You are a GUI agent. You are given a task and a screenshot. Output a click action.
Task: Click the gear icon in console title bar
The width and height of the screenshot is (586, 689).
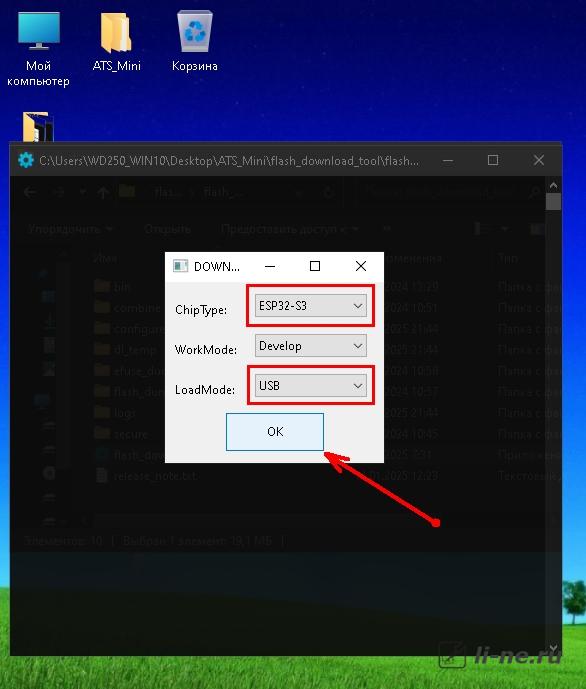click(26, 160)
